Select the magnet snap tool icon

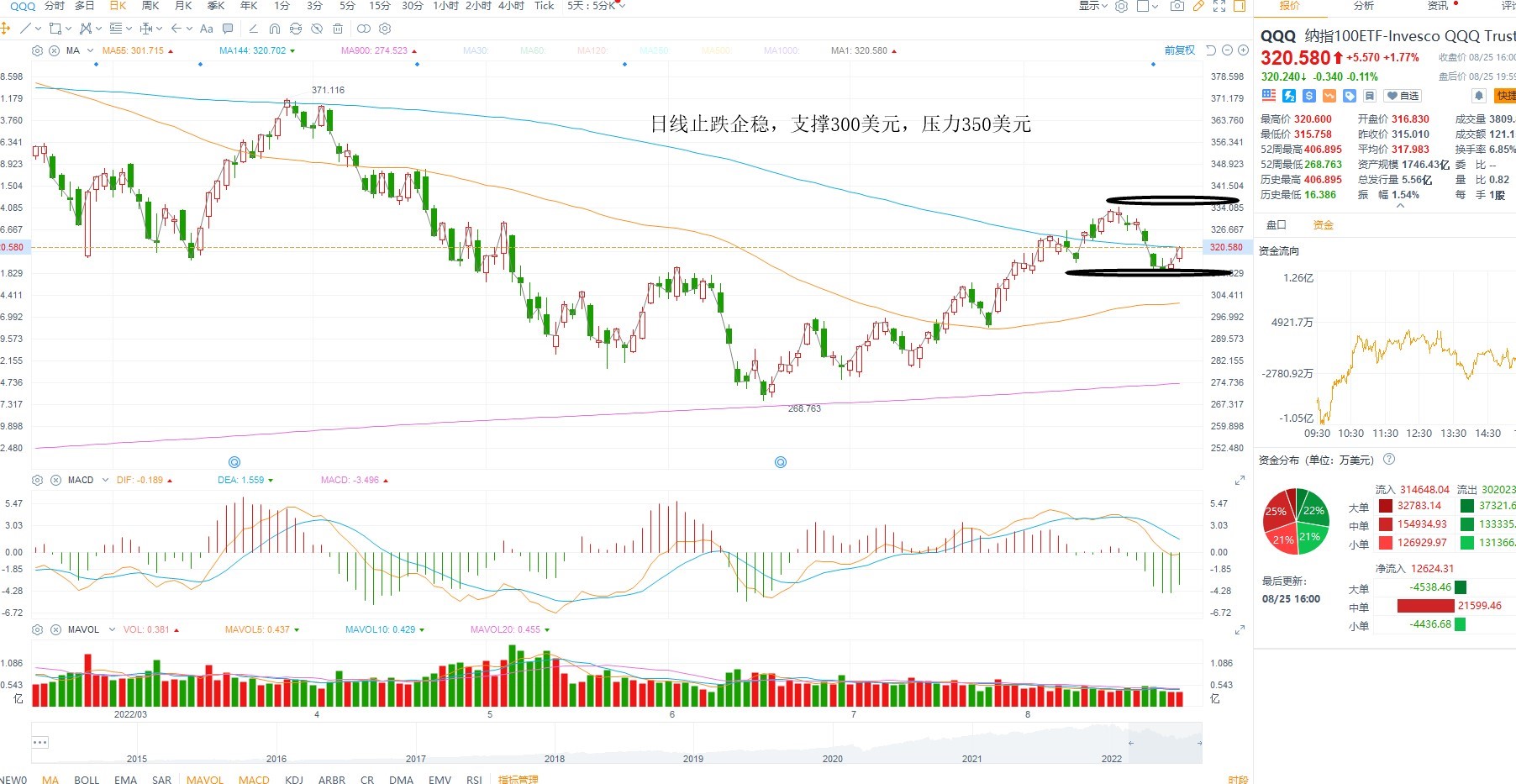(274, 29)
